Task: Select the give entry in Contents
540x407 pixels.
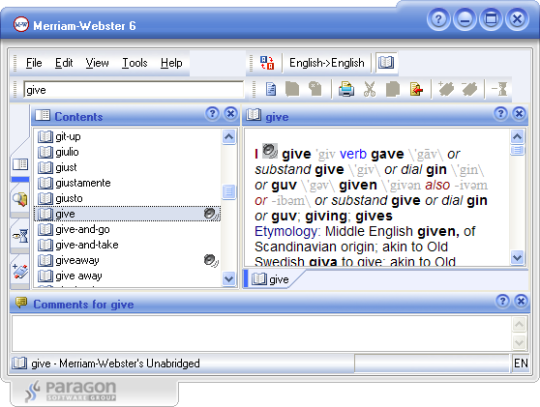Action: tap(127, 214)
